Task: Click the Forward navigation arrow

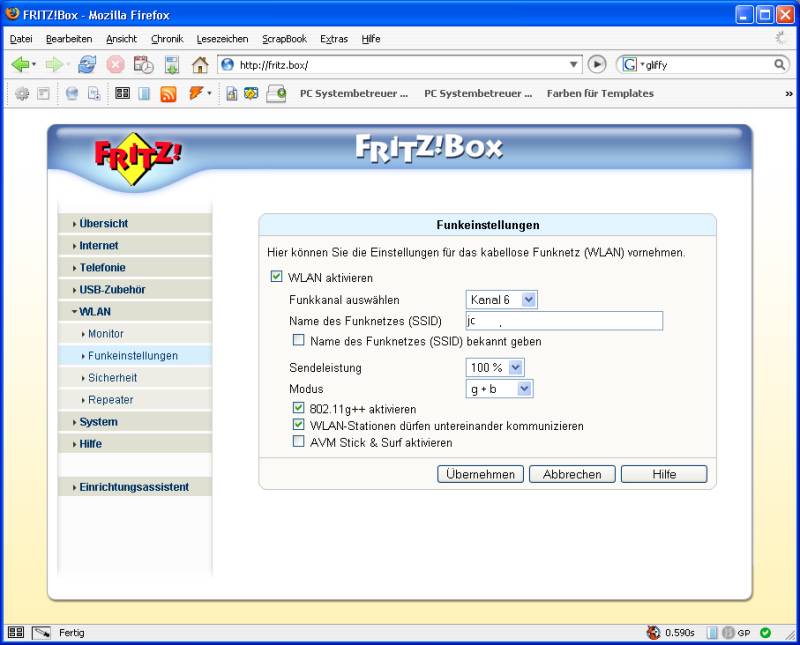Action: 53,65
